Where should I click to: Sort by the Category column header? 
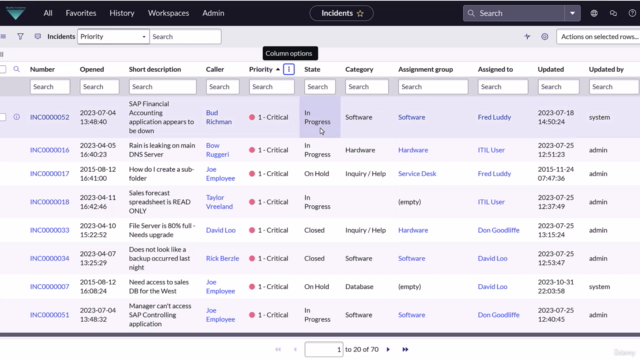click(359, 69)
